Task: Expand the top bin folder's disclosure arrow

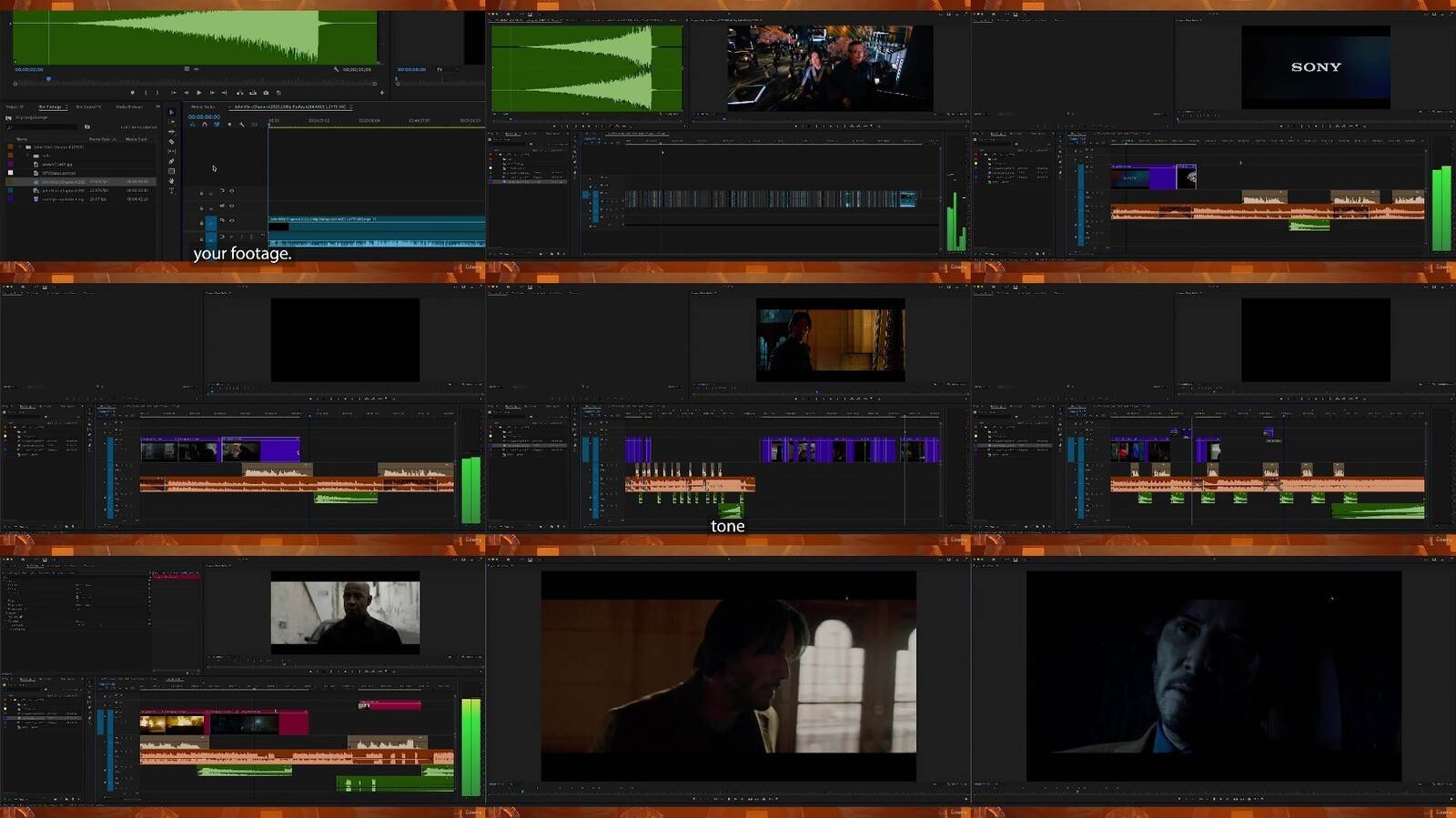Action: (x=20, y=146)
